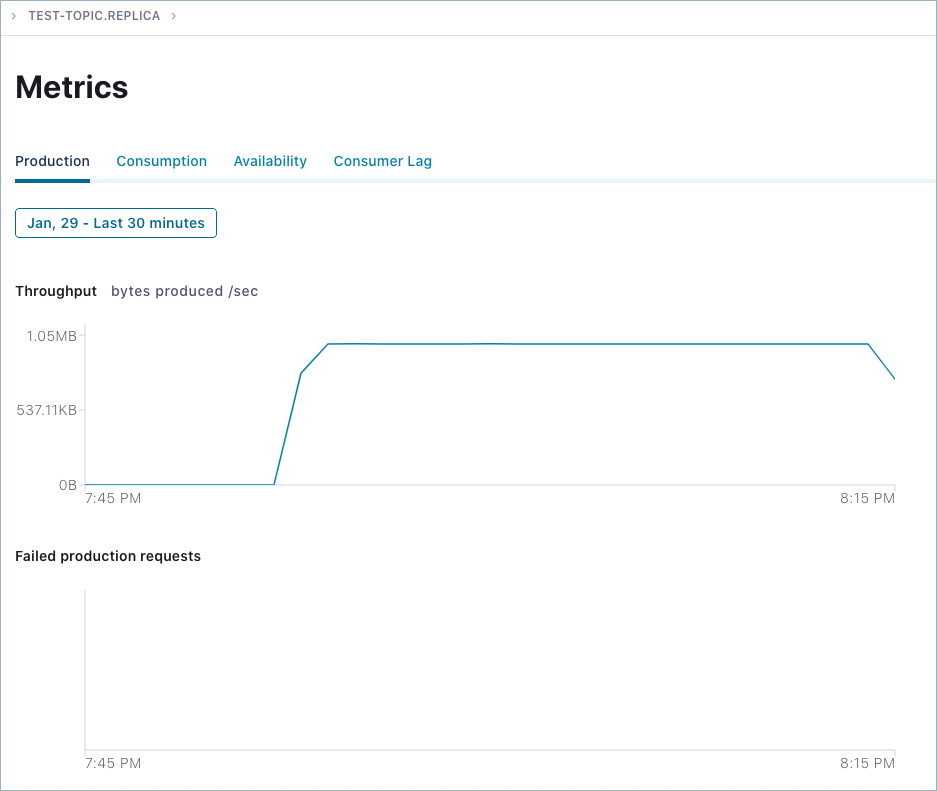Switch to the Consumption tab

(x=161, y=161)
